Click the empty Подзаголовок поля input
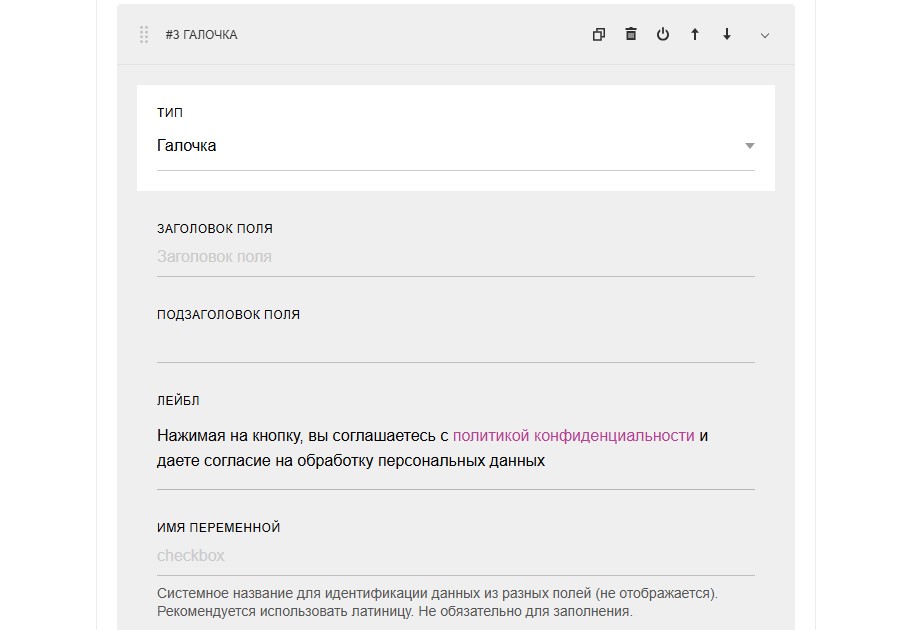This screenshot has width=913, height=630. click(x=455, y=345)
